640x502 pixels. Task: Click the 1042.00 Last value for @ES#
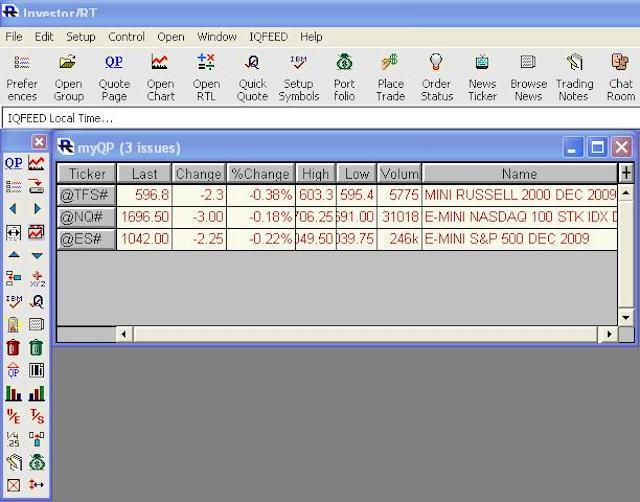tap(144, 239)
